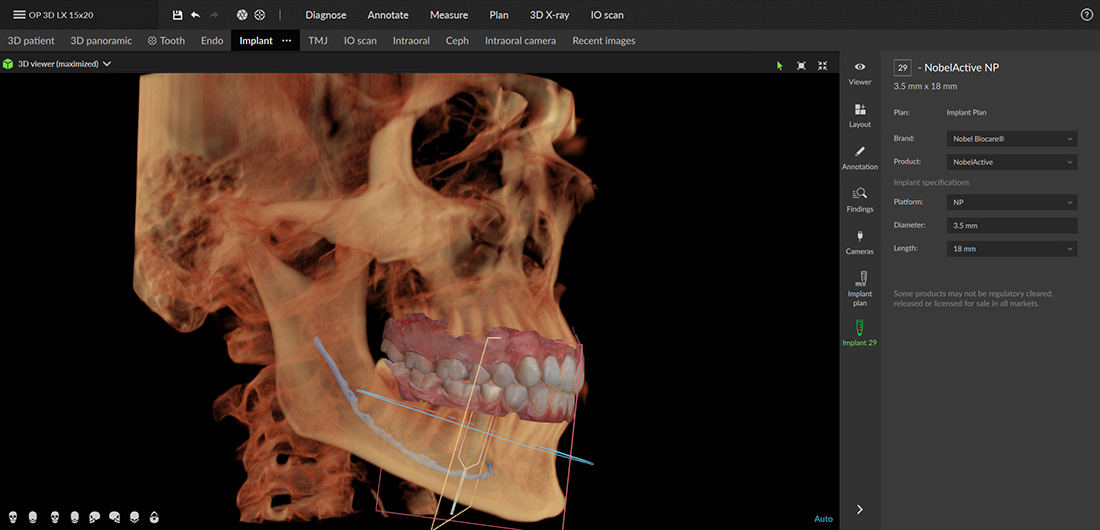
Task: Collapse side panel with bottom chevron
Action: click(860, 510)
